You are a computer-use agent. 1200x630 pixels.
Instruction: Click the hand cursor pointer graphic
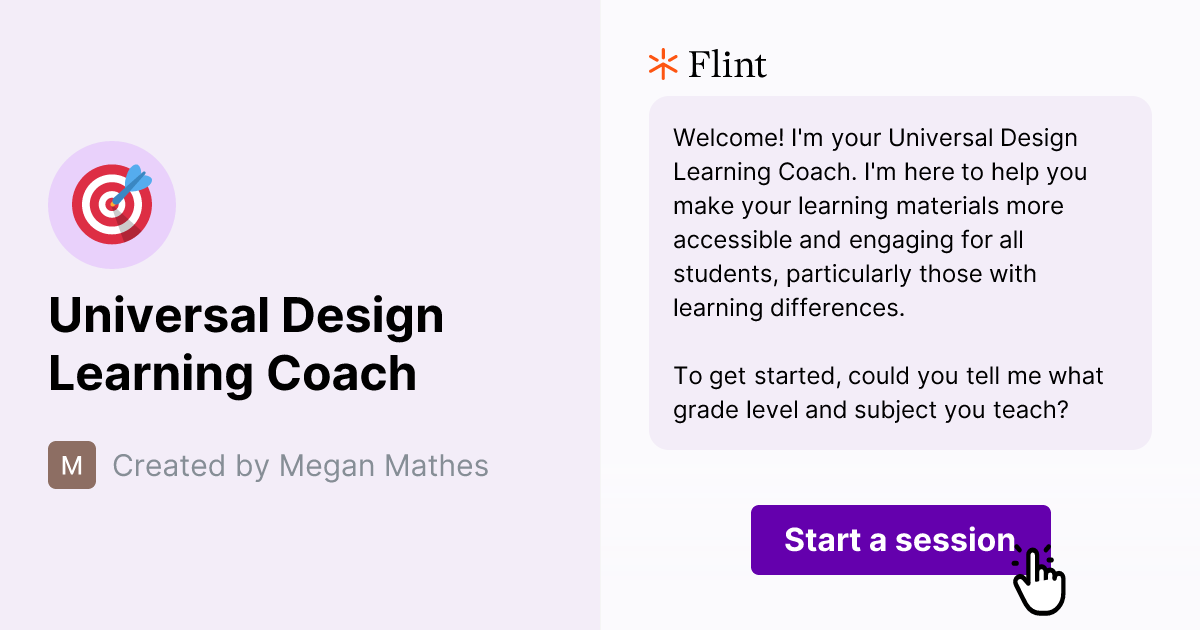point(1040,578)
